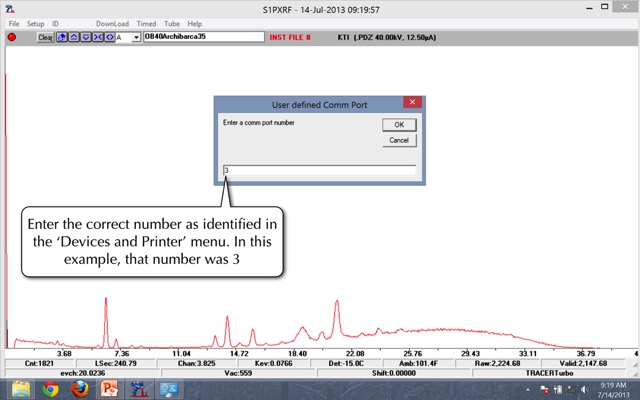This screenshot has height=400, width=640.
Task: Switch to the S1PXRF taskbar app icon
Action: coord(138,388)
